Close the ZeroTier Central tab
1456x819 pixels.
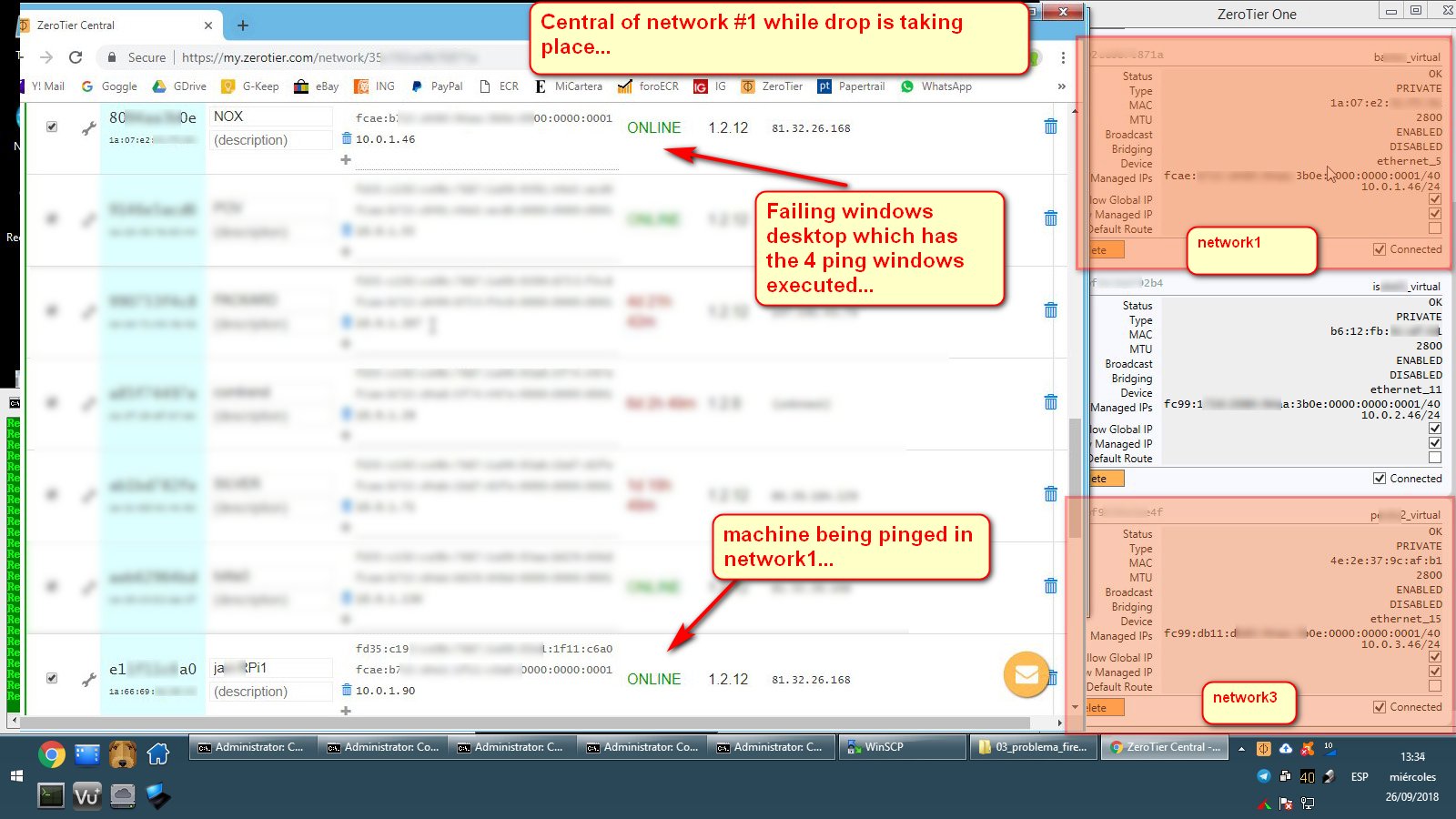(208, 25)
